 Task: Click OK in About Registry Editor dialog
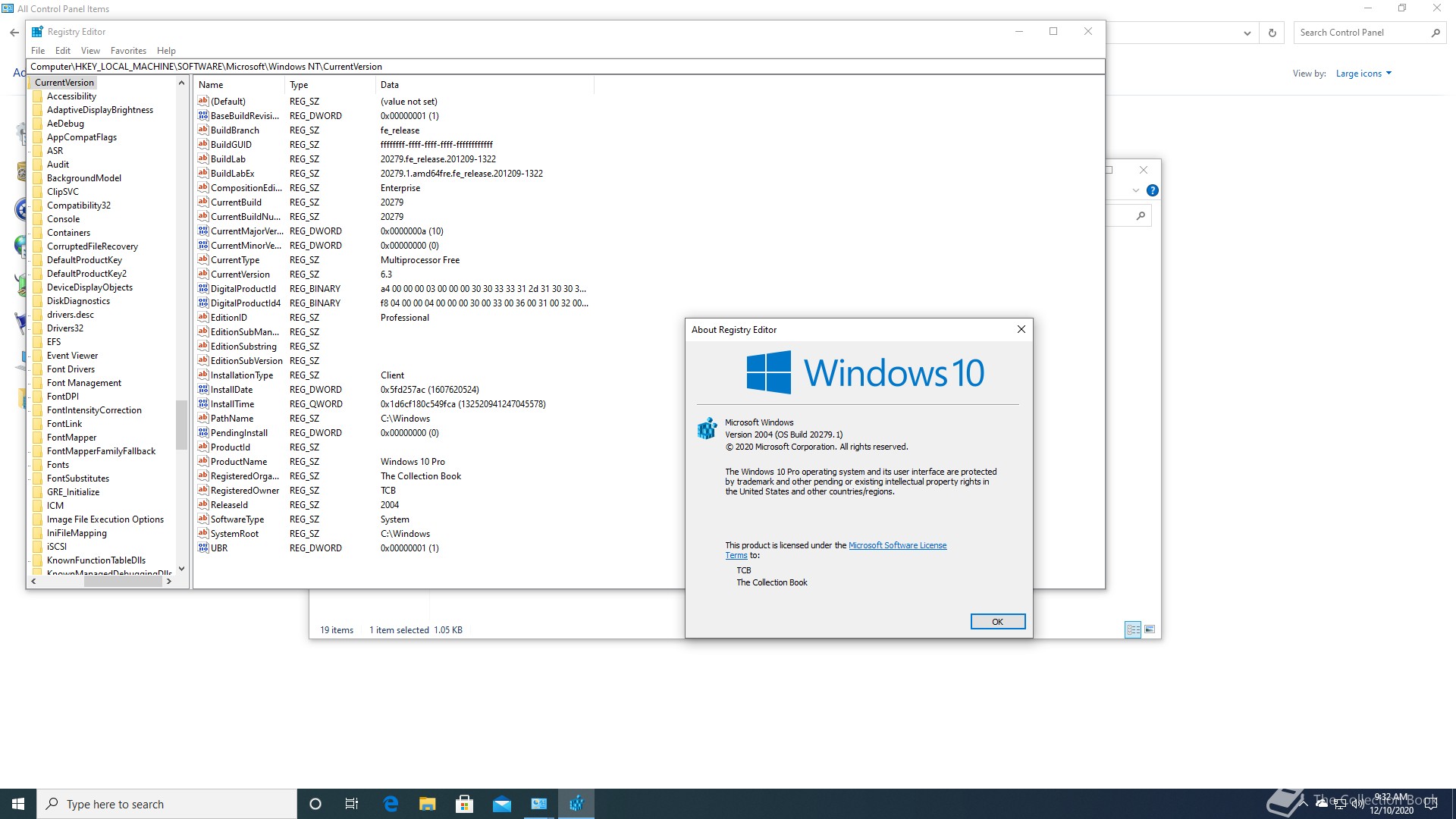997,622
